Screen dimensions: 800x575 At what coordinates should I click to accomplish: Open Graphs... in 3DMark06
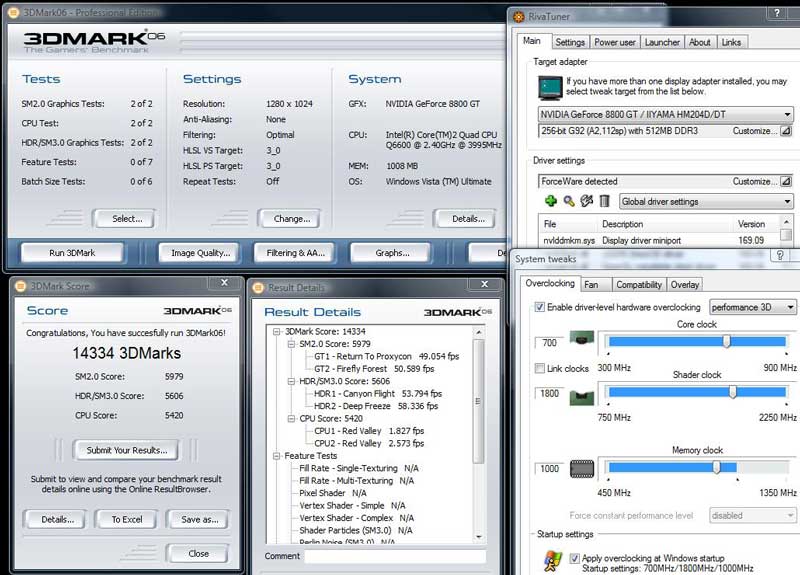392,253
